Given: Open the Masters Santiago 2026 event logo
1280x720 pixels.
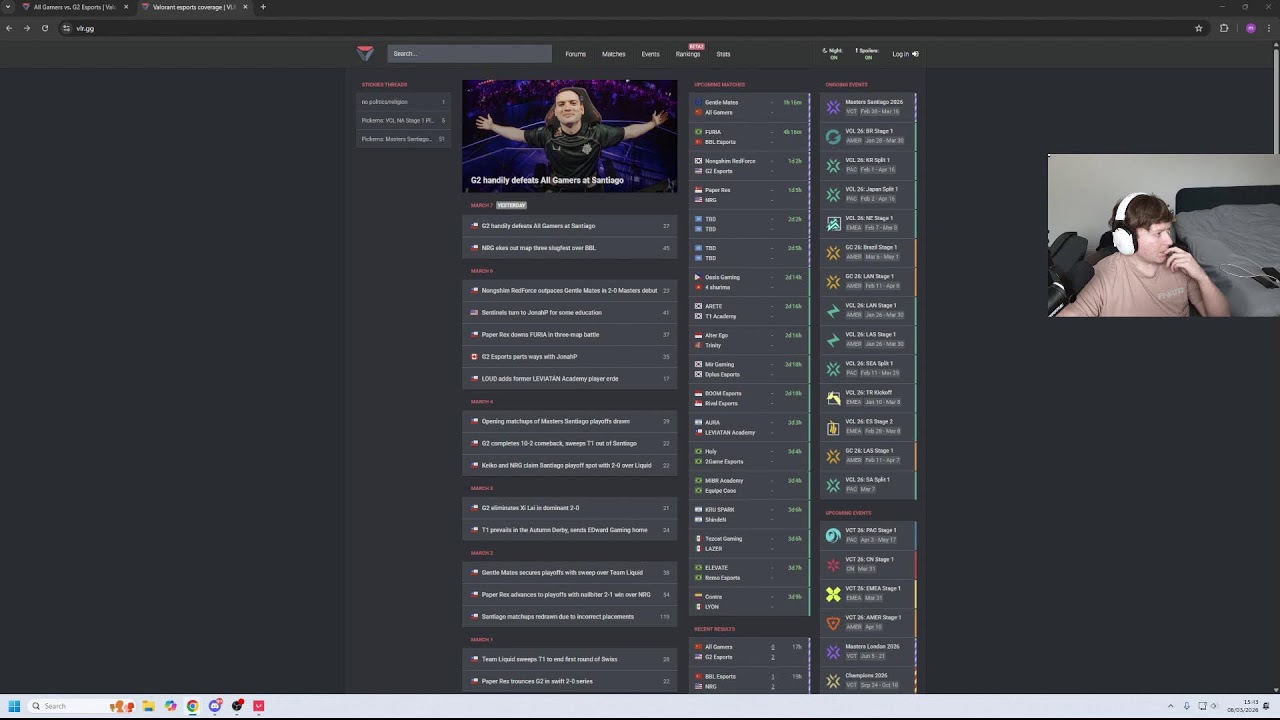Looking at the screenshot, I should click(833, 107).
